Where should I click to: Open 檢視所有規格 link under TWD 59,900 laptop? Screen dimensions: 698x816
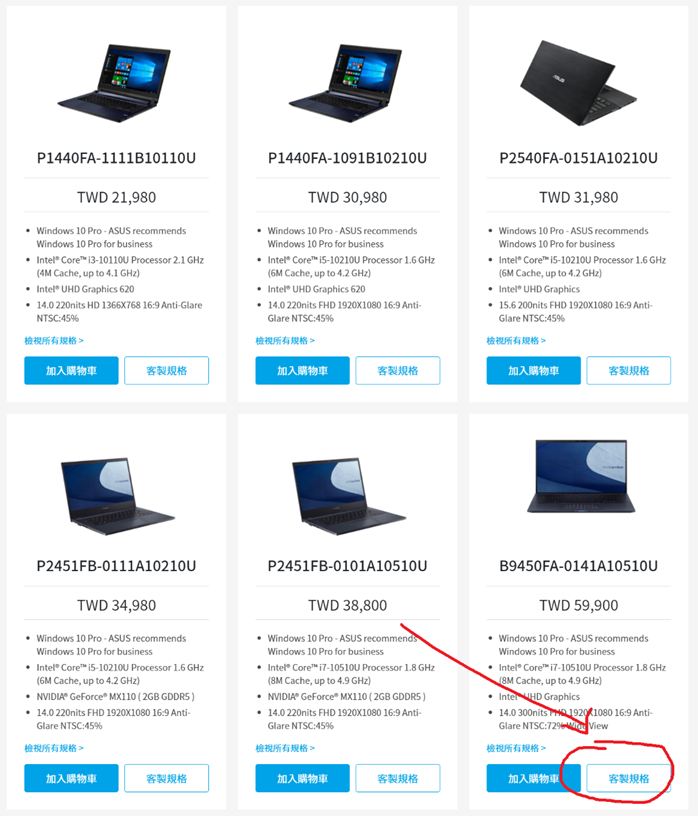pyautogui.click(x=516, y=748)
